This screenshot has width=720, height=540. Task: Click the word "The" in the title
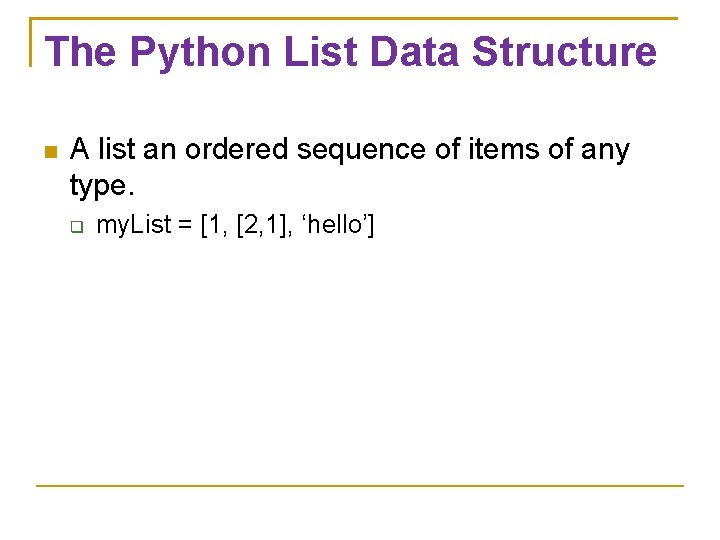pyautogui.click(x=82, y=52)
